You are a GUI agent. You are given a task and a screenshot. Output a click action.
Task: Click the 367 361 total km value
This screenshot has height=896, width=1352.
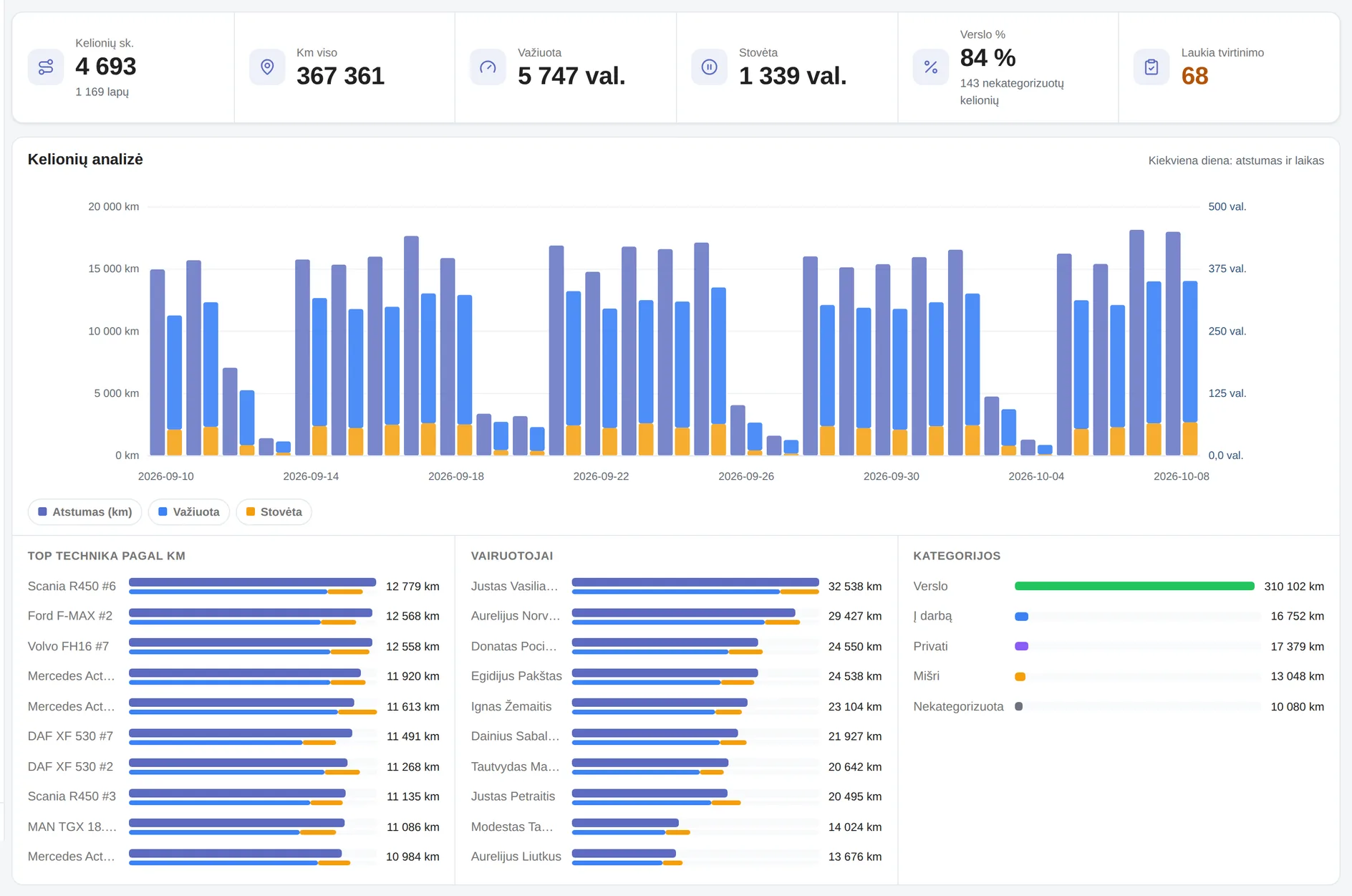click(x=340, y=76)
